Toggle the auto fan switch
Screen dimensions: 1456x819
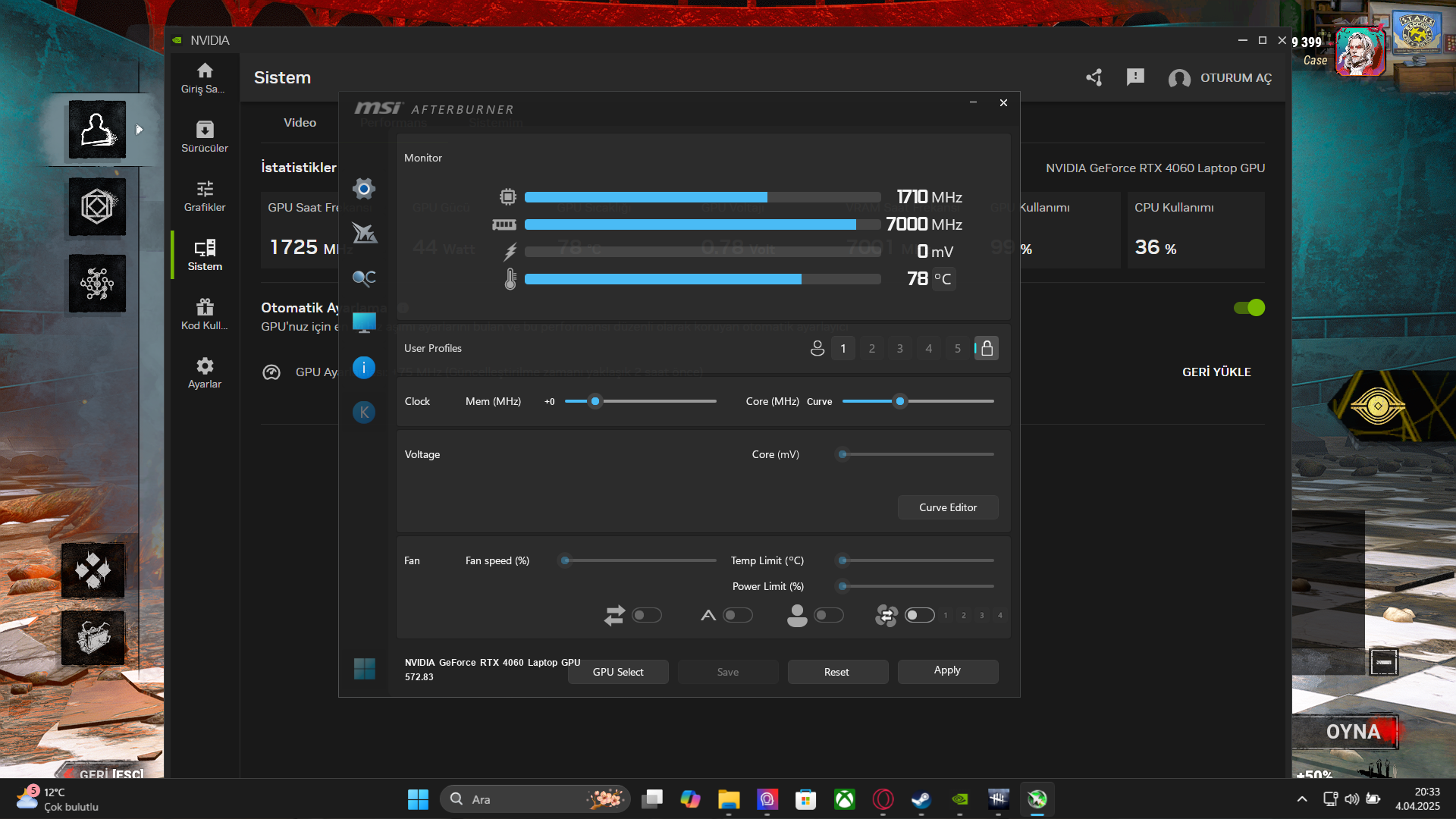(x=737, y=615)
